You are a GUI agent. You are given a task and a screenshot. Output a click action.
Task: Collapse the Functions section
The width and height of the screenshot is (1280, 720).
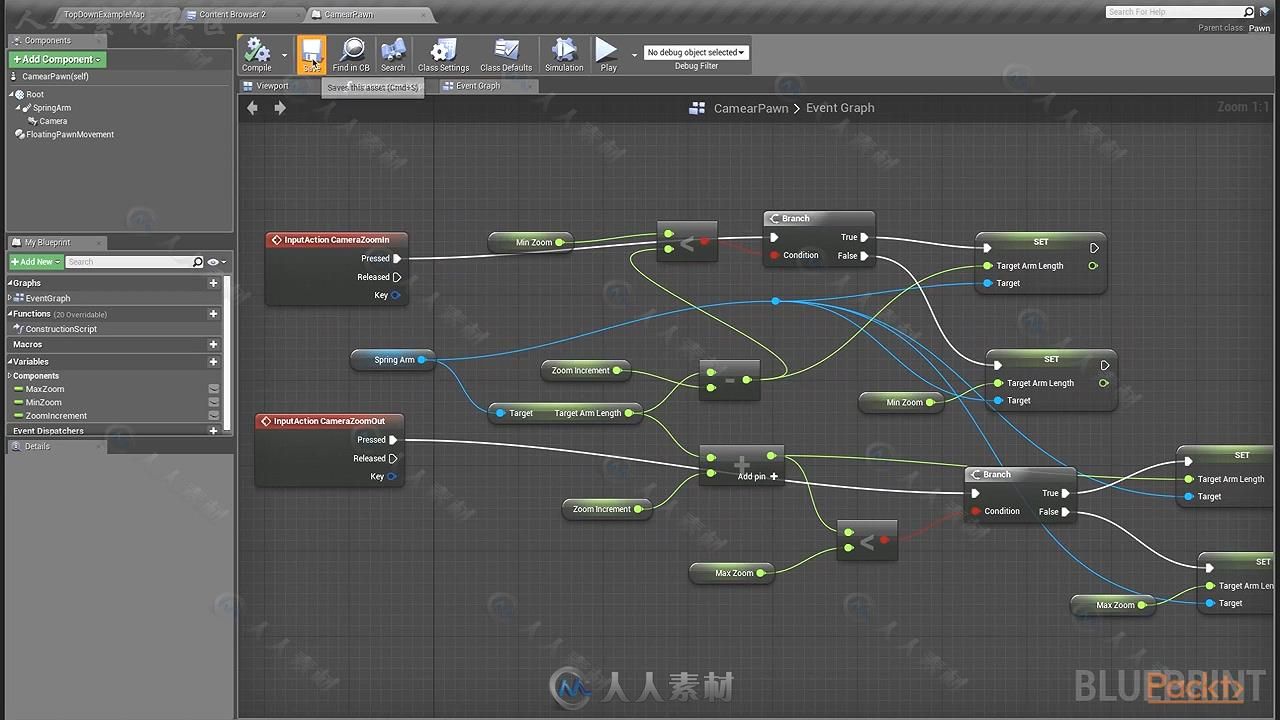[x=10, y=314]
